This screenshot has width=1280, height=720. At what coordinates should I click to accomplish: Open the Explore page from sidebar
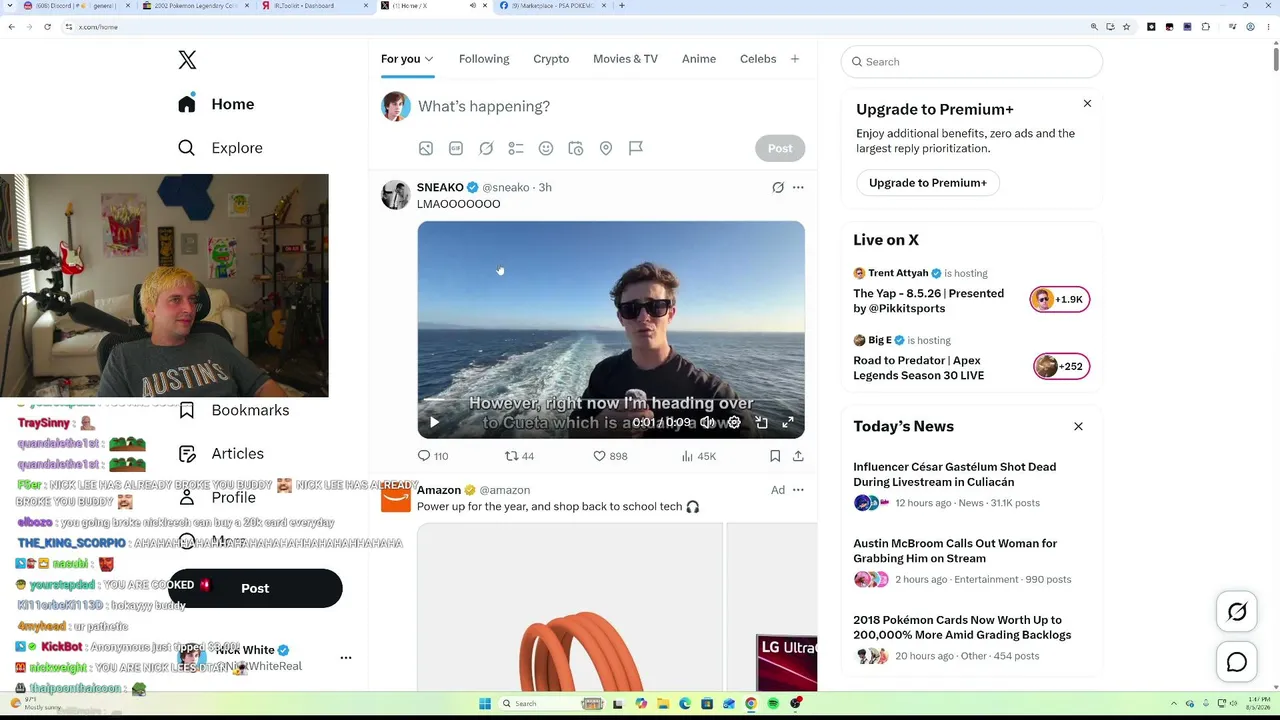tap(220, 148)
